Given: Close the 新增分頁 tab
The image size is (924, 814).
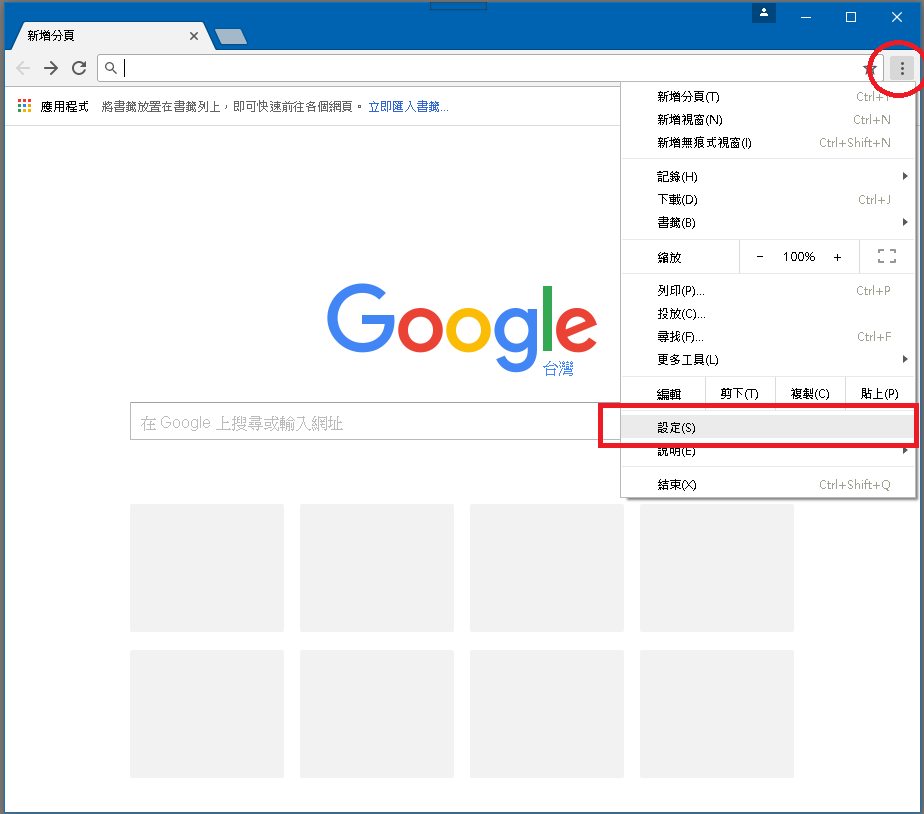Looking at the screenshot, I should pos(195,36).
